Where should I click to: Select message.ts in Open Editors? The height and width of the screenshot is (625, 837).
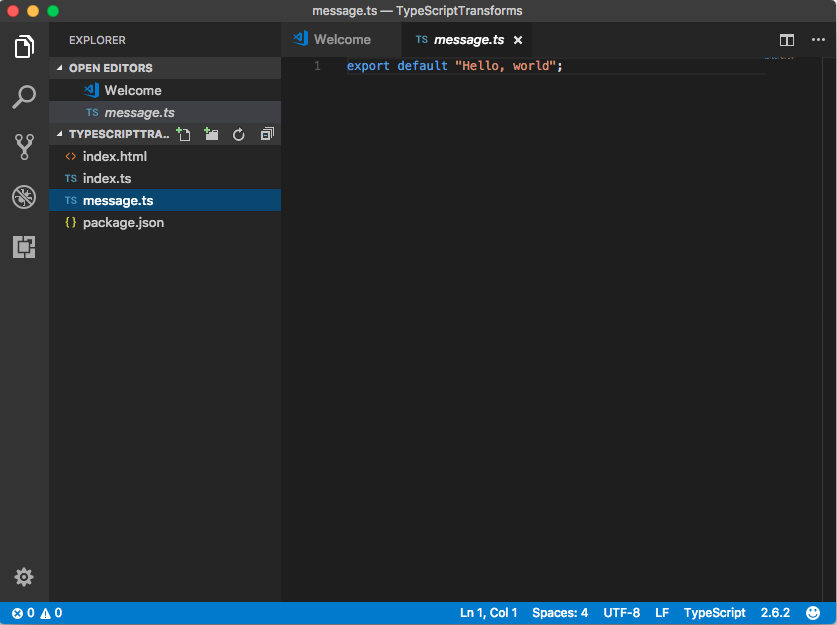pos(165,113)
